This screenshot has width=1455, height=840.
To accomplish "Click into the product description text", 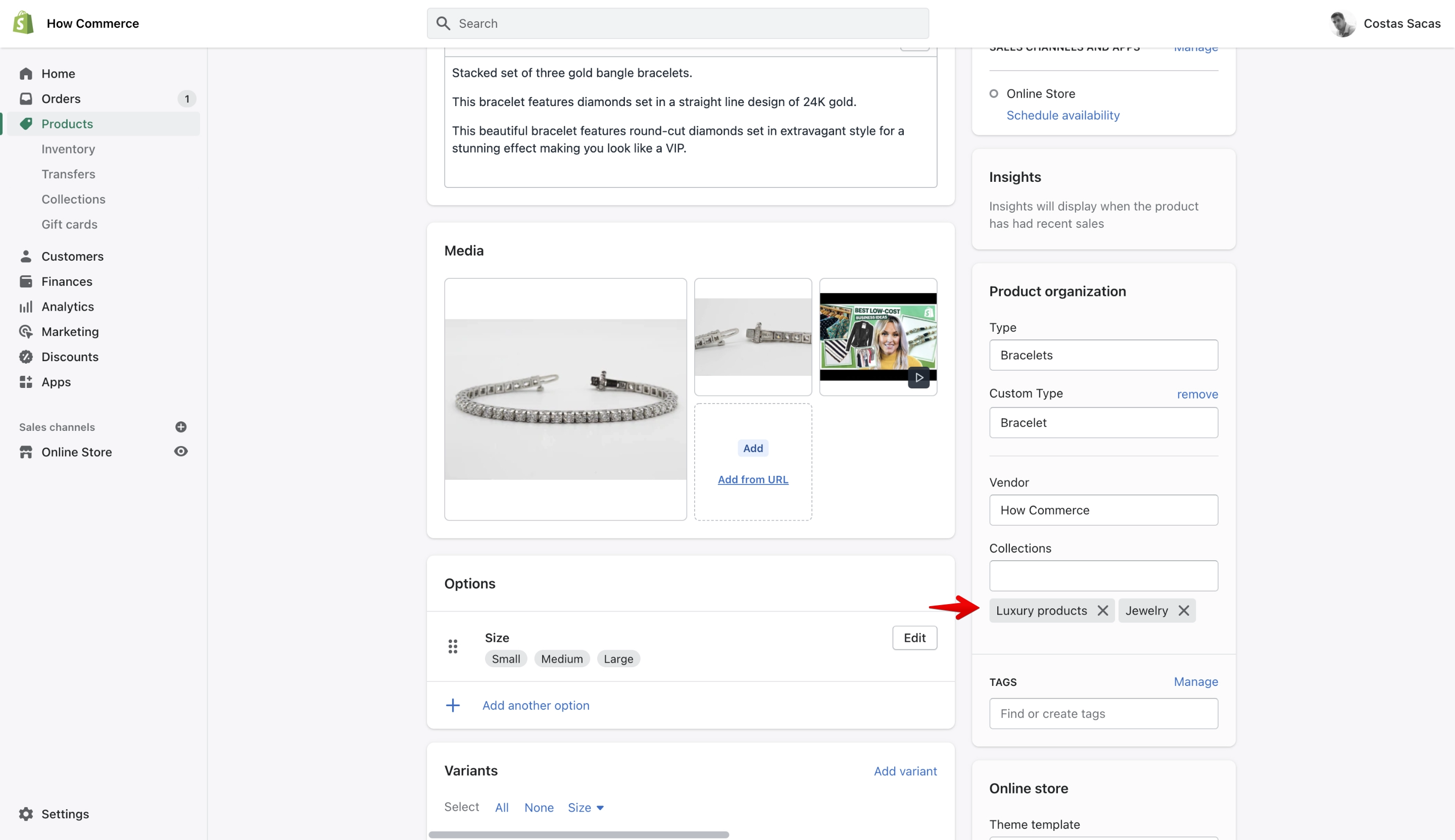I will [x=691, y=122].
